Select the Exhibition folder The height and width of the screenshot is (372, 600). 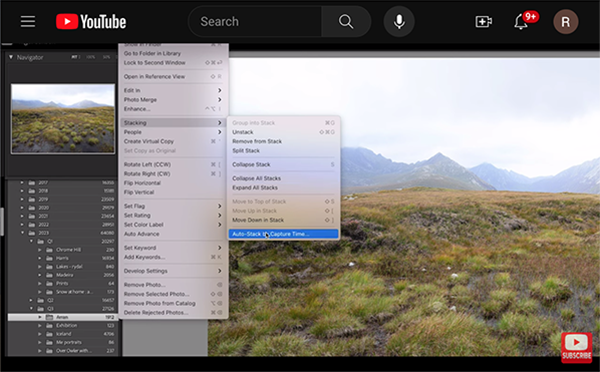pos(62,325)
